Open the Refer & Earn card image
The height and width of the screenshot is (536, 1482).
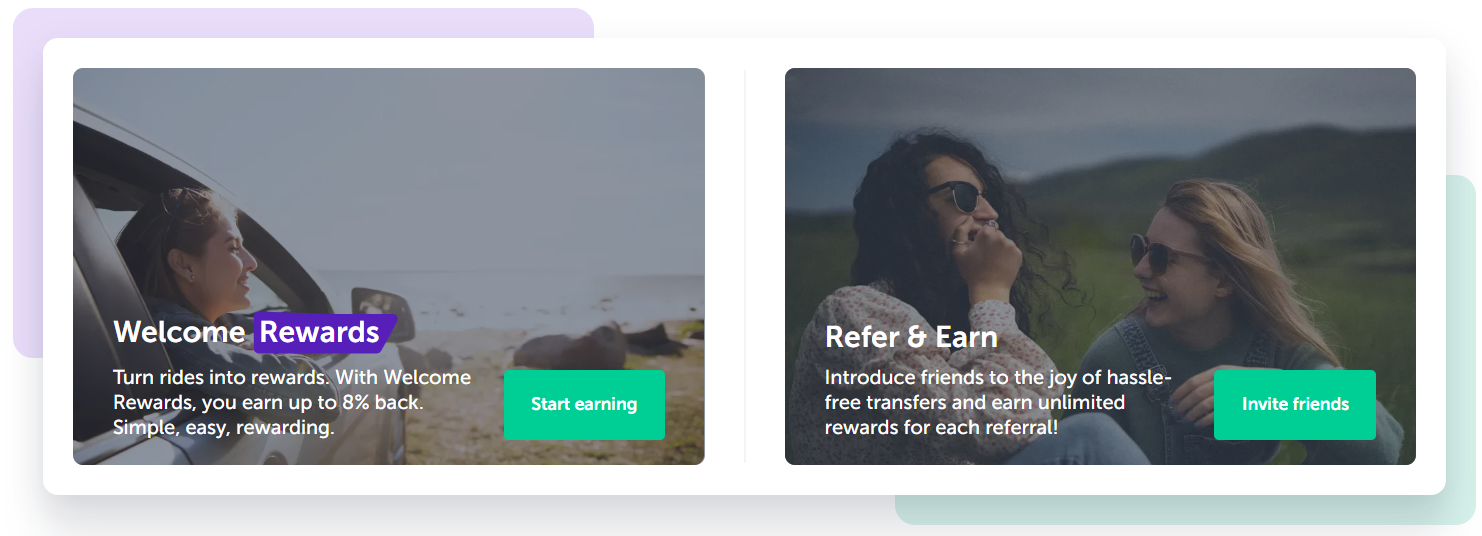pos(1100,266)
